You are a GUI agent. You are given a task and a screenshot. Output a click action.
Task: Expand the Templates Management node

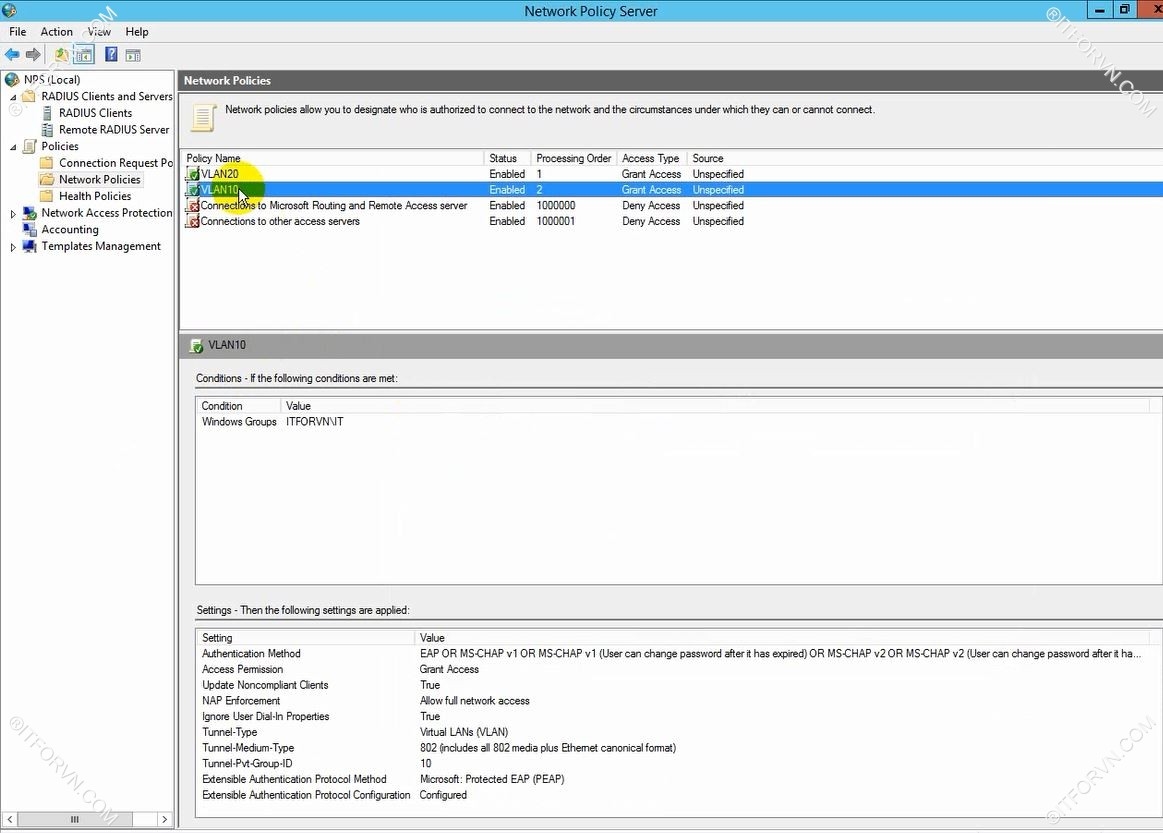(x=13, y=247)
